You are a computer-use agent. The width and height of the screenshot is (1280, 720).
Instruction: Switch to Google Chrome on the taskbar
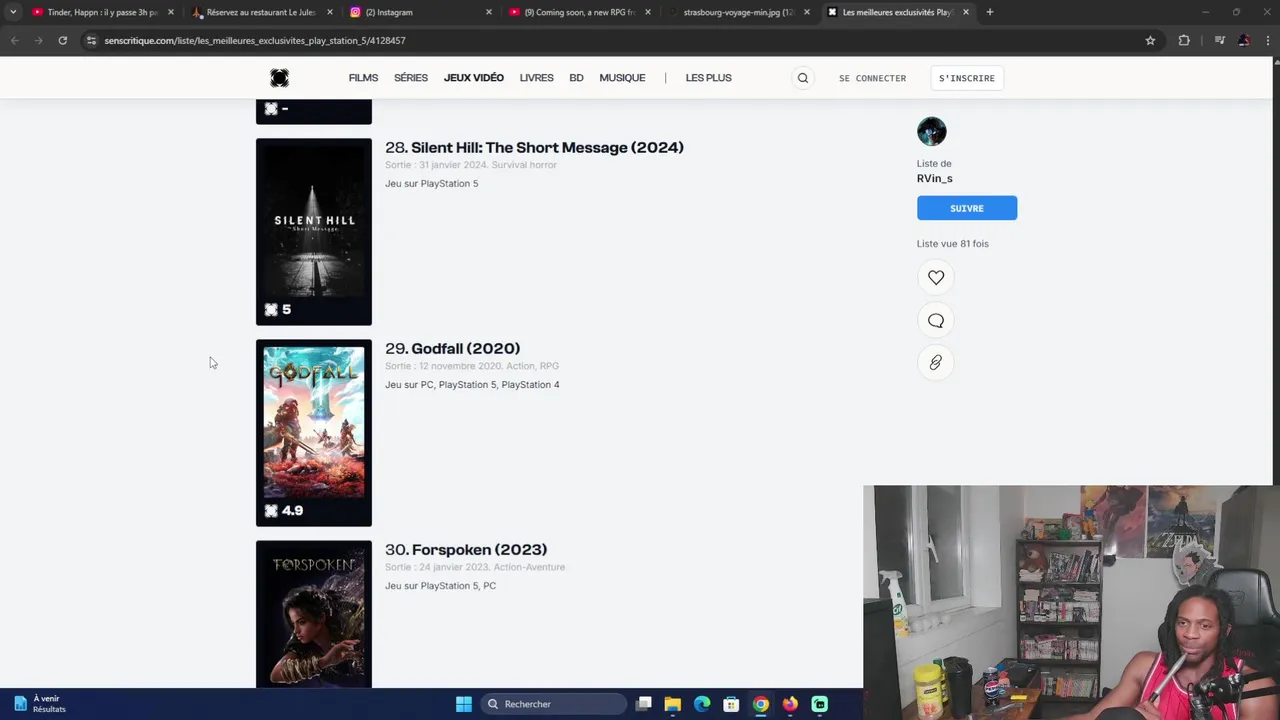click(761, 704)
